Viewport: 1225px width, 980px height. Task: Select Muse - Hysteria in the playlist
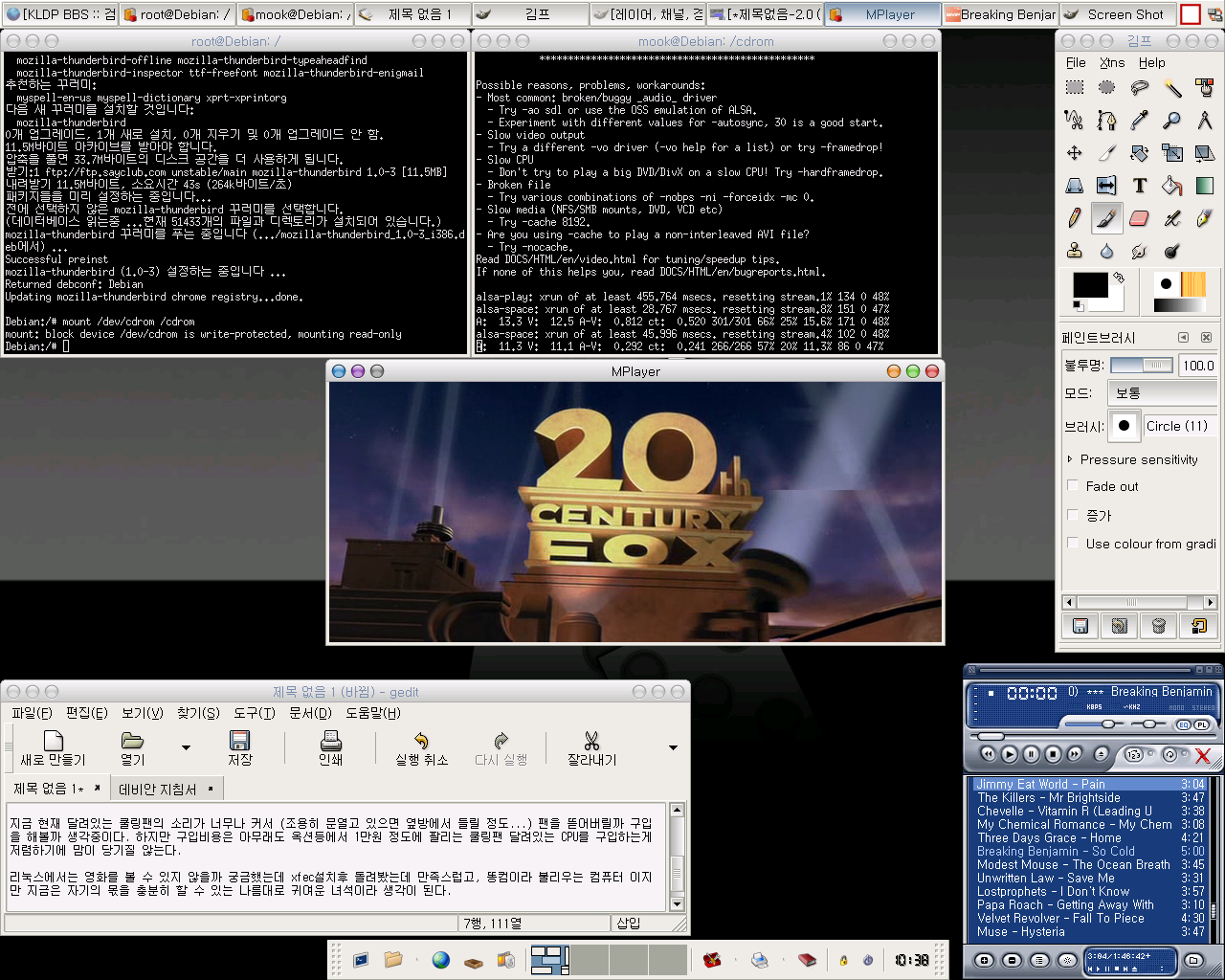click(x=1089, y=931)
